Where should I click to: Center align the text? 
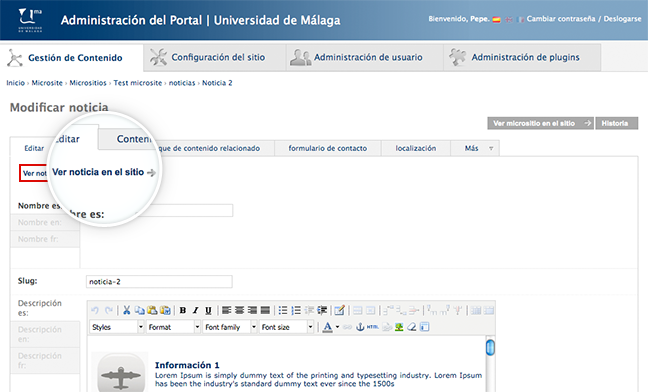click(x=239, y=310)
